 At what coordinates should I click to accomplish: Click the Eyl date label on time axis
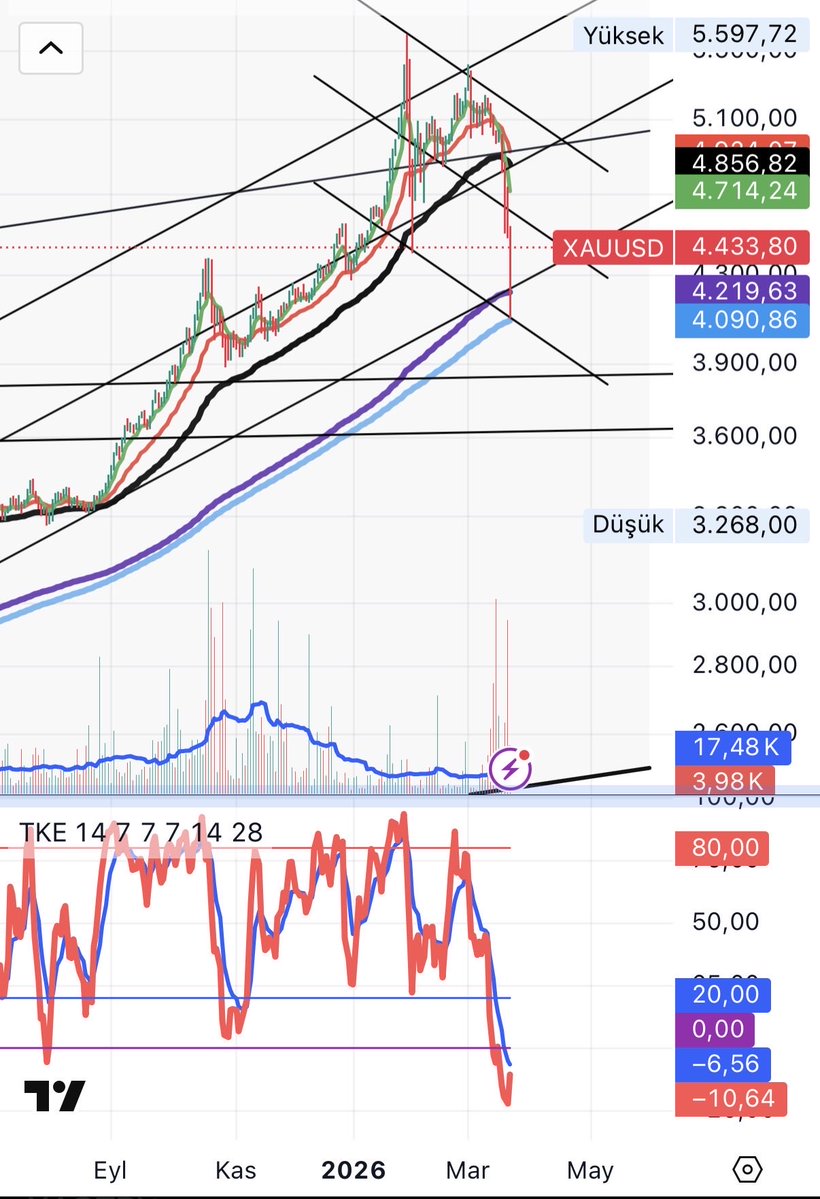coord(110,1170)
